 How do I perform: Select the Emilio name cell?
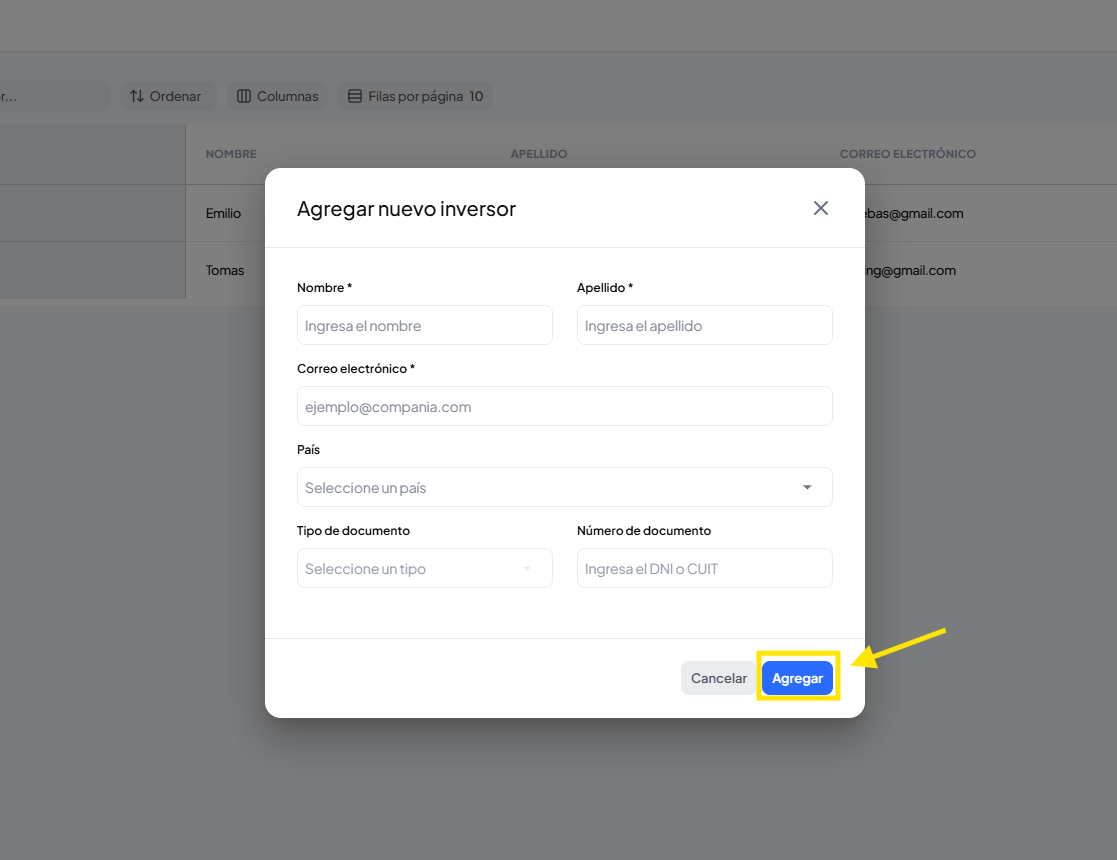(x=224, y=213)
